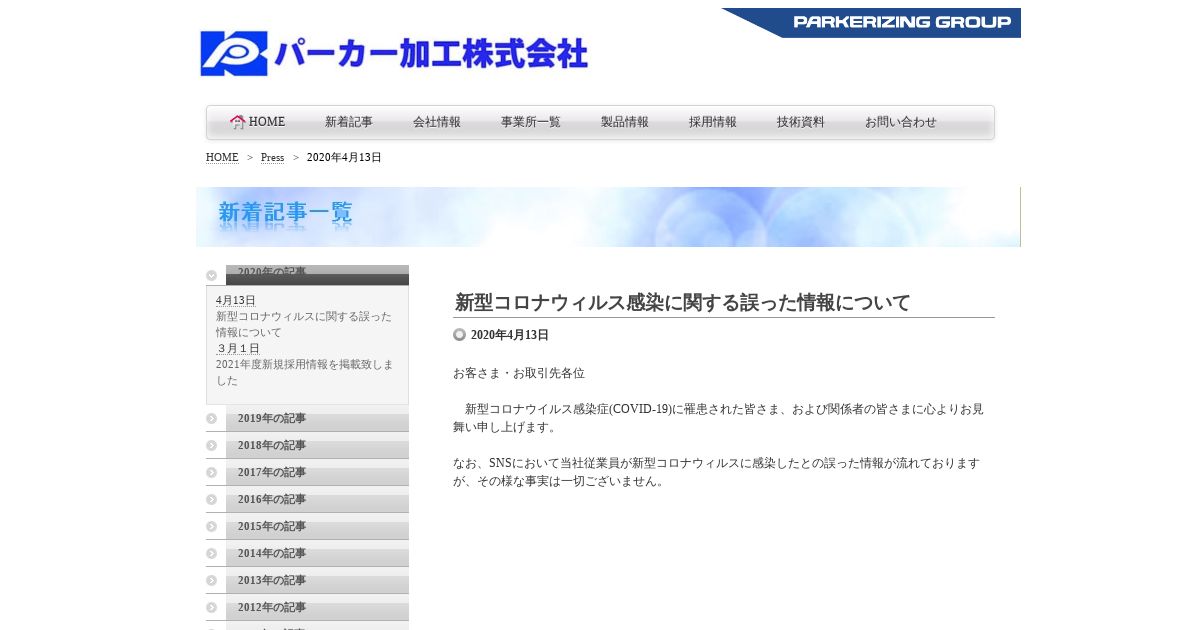Viewport: 1200px width, 630px height.
Task: Click the arrow icon beside 2019年の記事
Action: 212,419
